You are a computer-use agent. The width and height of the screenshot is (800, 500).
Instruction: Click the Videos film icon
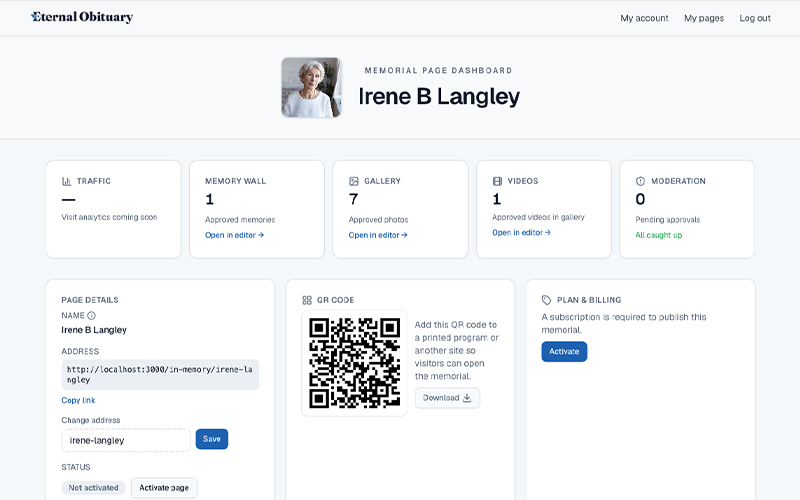point(497,181)
